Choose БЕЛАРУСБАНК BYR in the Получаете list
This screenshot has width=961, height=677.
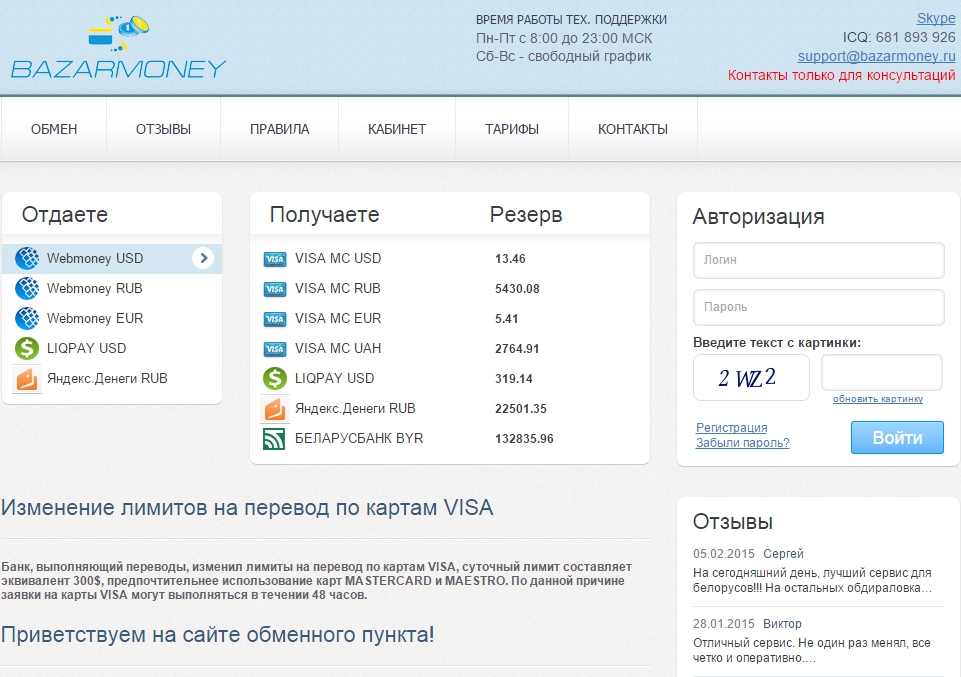click(x=450, y=439)
